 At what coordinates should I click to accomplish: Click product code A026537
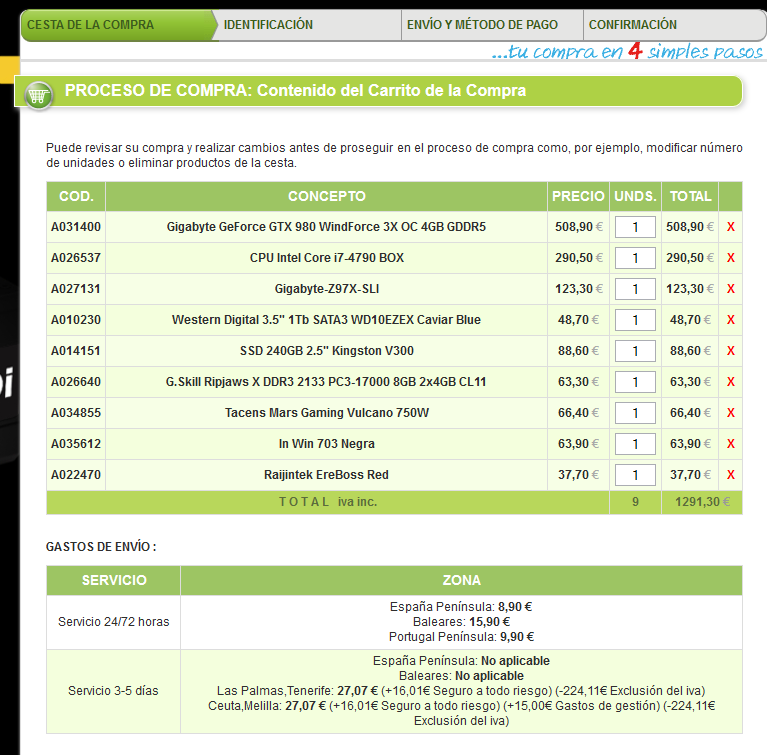pyautogui.click(x=76, y=258)
